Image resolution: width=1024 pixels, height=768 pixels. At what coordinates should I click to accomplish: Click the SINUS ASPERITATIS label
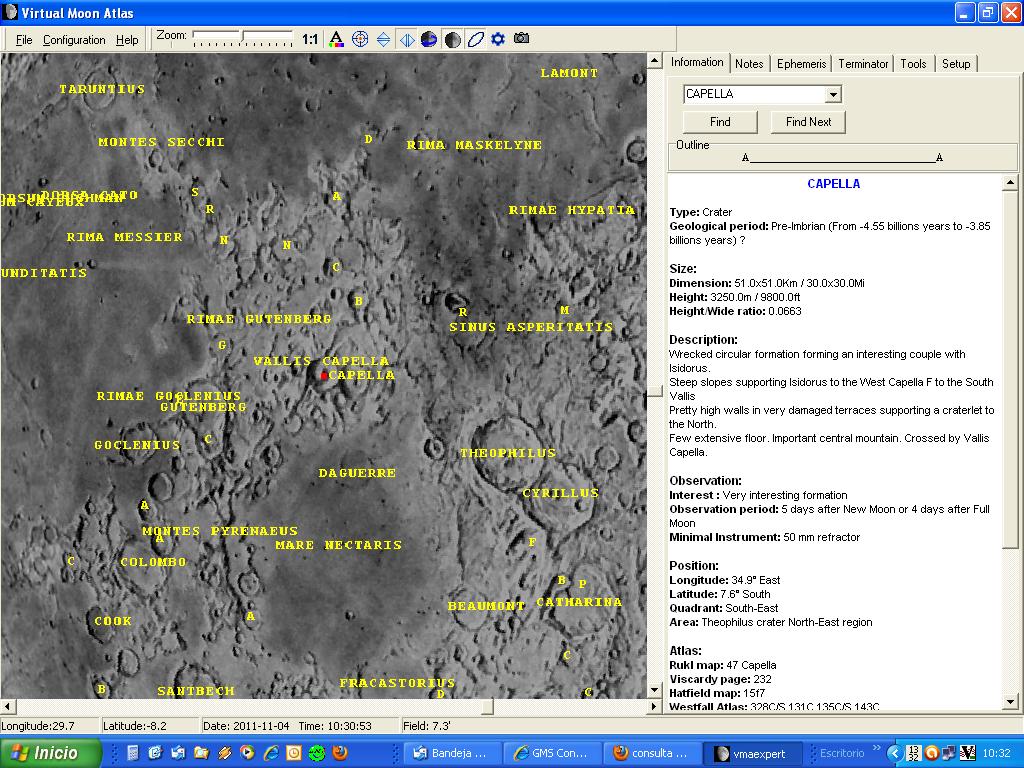click(x=531, y=327)
